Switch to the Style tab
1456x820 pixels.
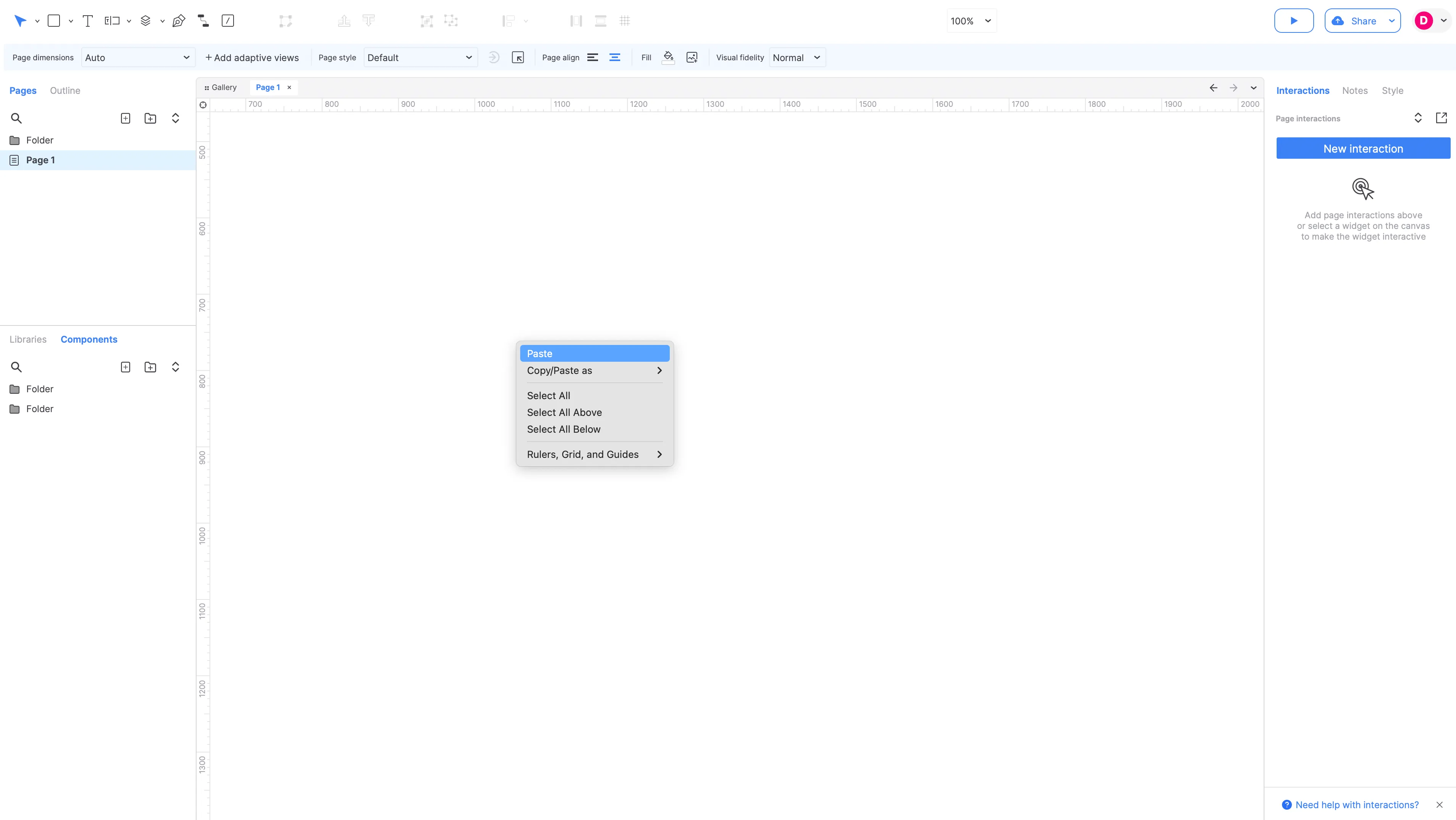(1392, 90)
